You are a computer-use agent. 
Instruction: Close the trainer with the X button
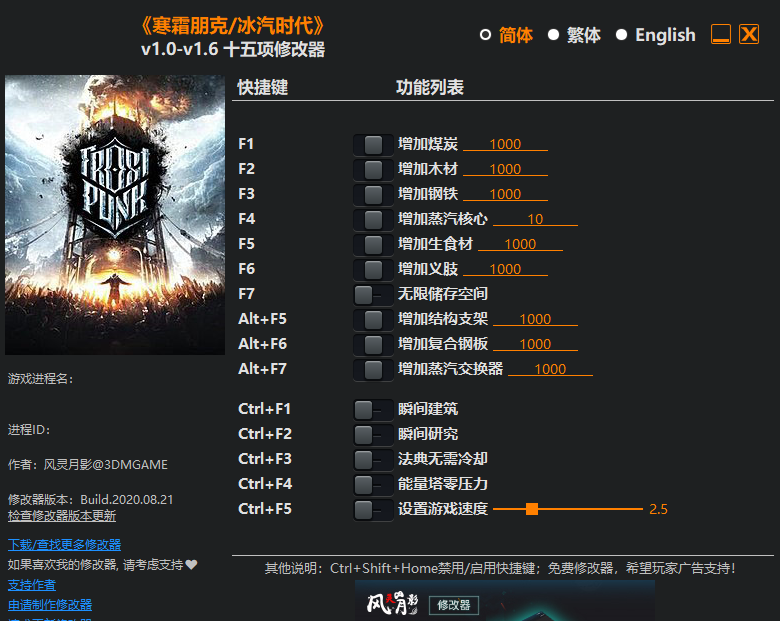coord(749,34)
